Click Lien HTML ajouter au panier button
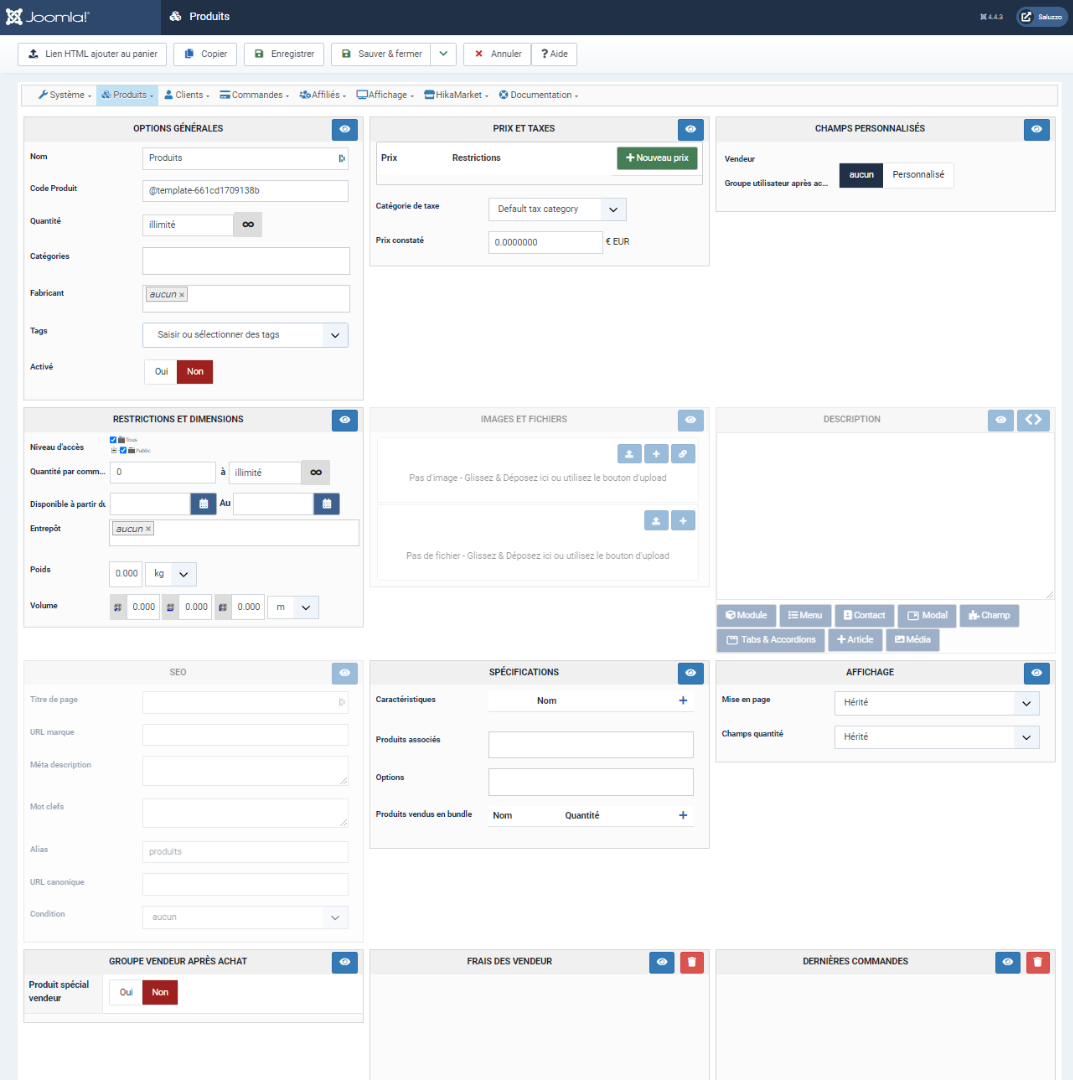 [92, 54]
